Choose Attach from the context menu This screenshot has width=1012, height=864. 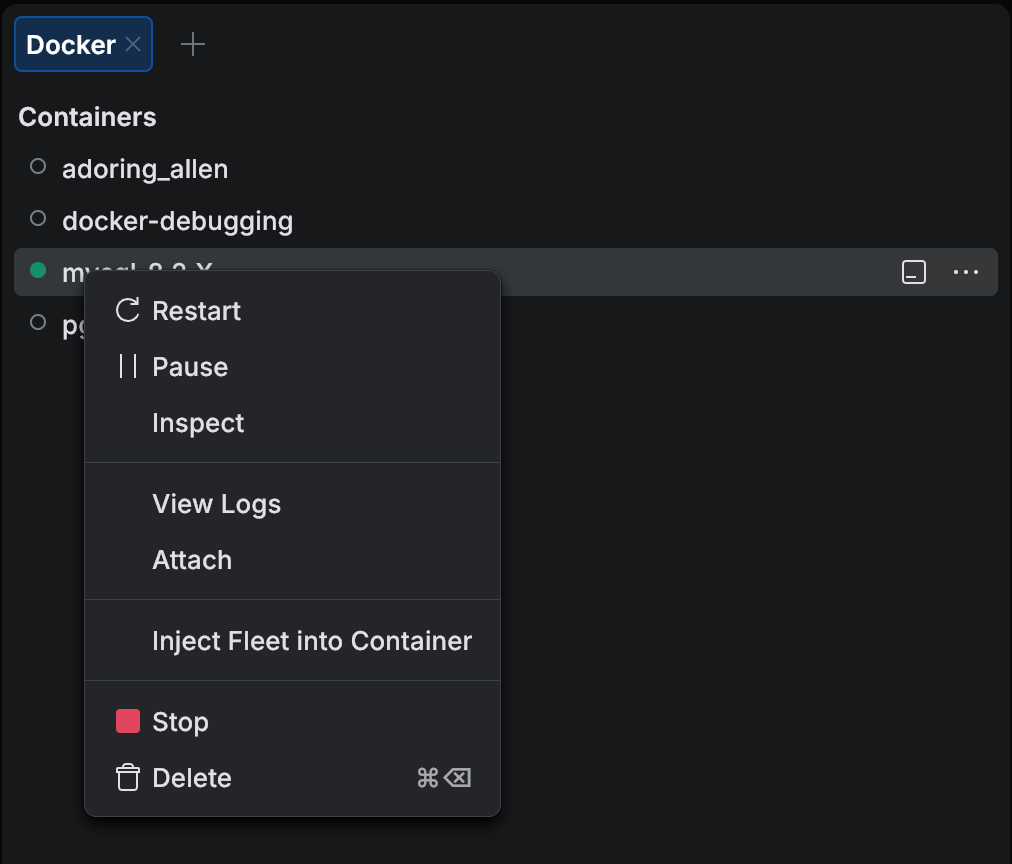coord(192,560)
